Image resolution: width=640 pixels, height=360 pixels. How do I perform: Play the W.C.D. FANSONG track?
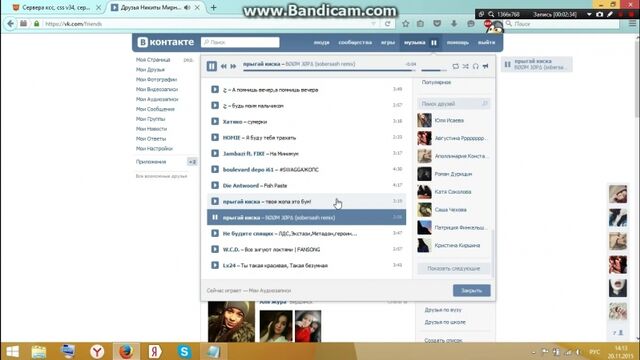(x=215, y=249)
